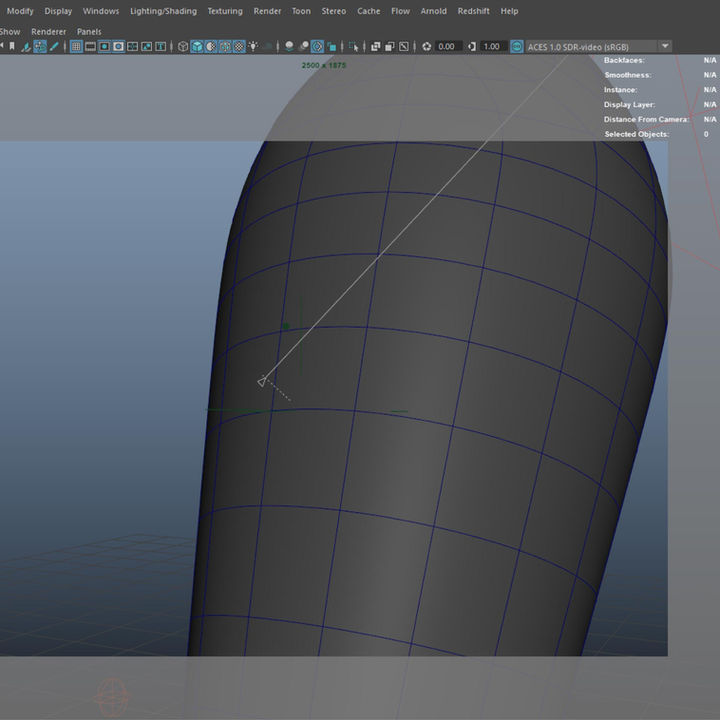Select the grease pencil tool icon
The image size is (720, 720).
pyautogui.click(x=54, y=46)
